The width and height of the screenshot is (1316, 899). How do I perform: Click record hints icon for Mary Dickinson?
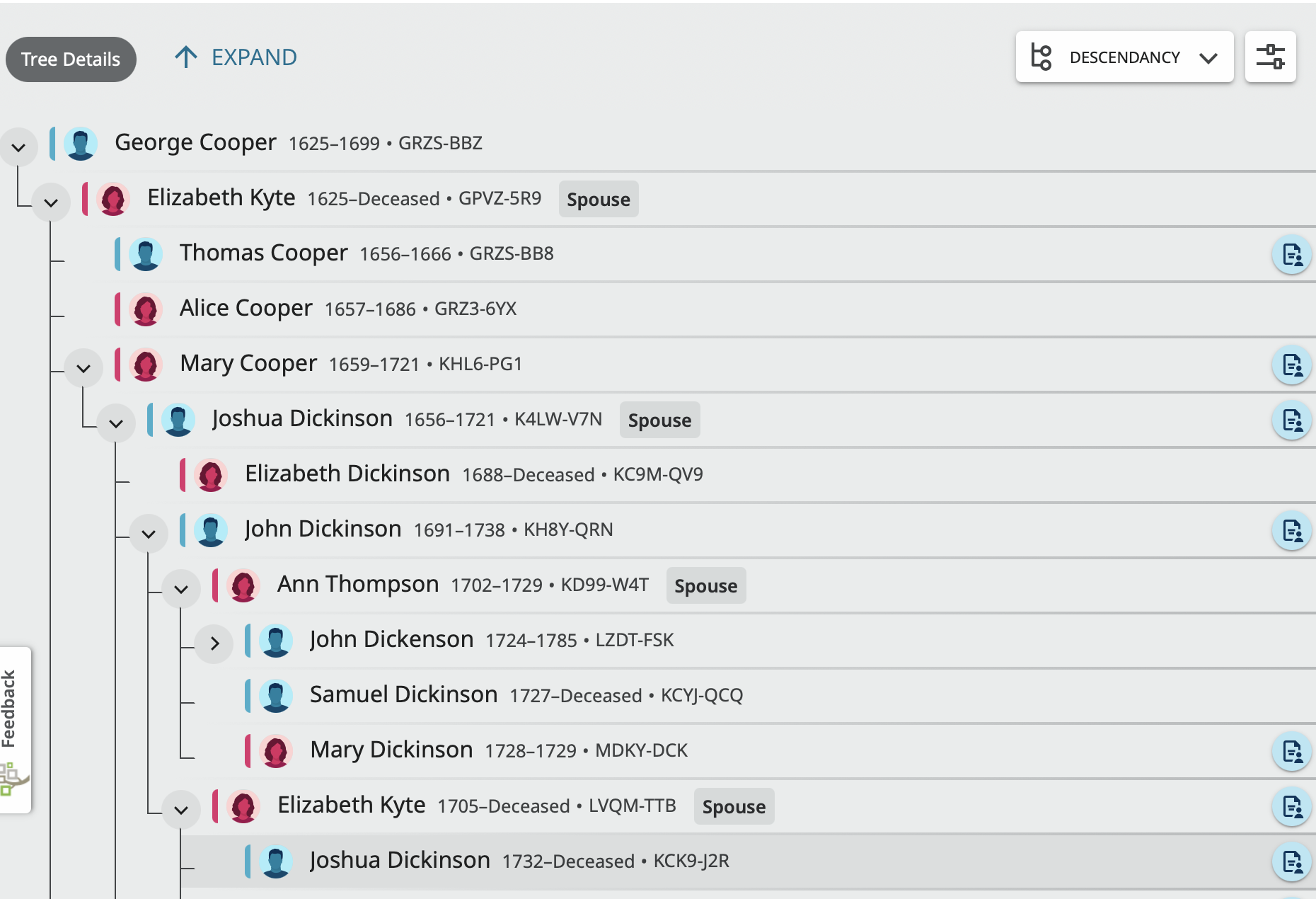pos(1291,751)
